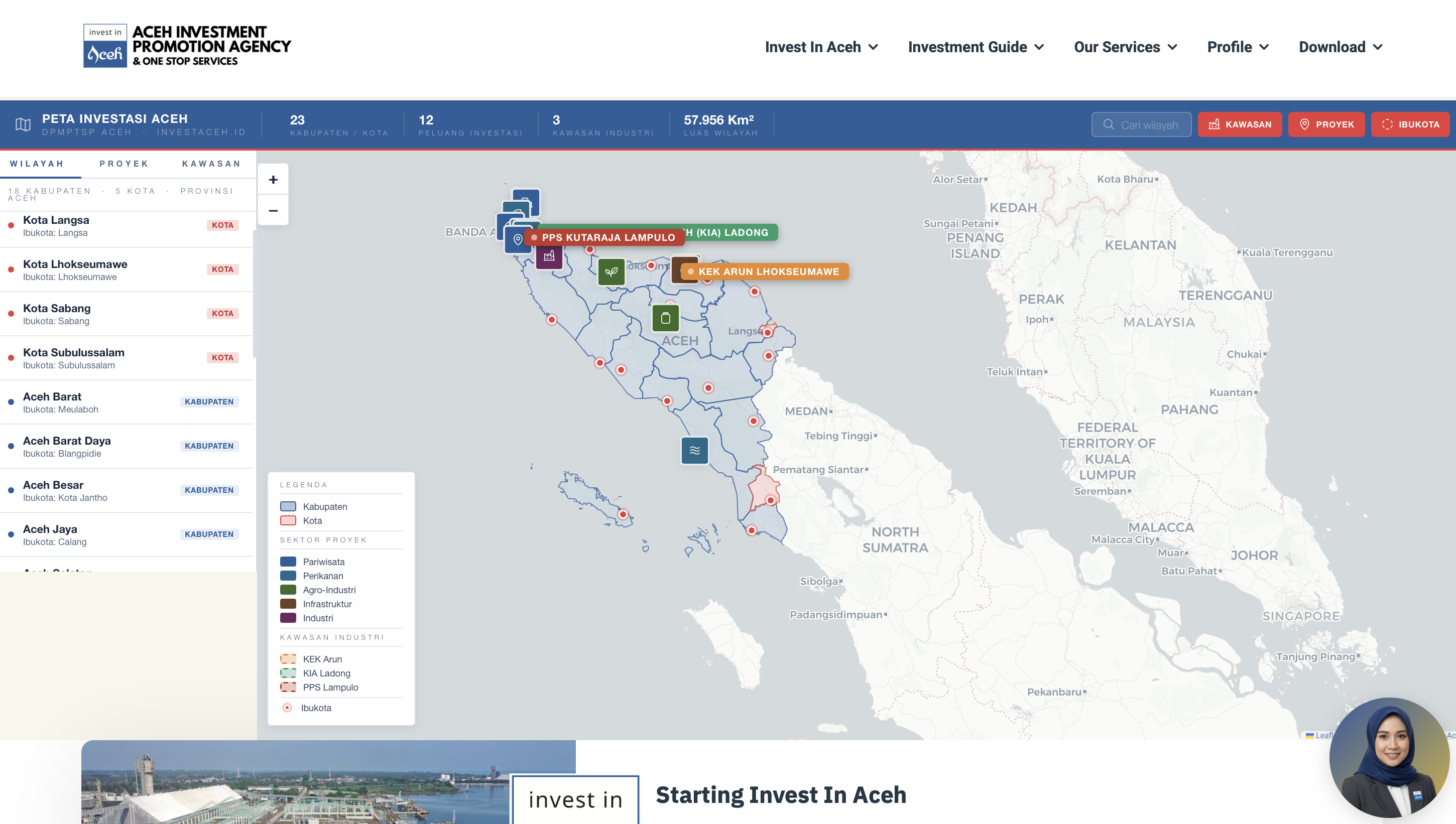Click the KEK ARUN LHOKSEUMAWE map label
The height and width of the screenshot is (824, 1456).
pos(764,271)
